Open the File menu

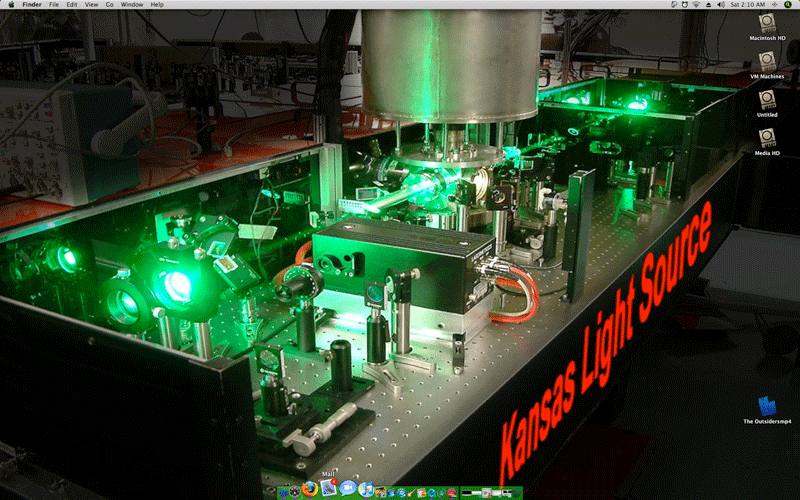click(x=54, y=4)
